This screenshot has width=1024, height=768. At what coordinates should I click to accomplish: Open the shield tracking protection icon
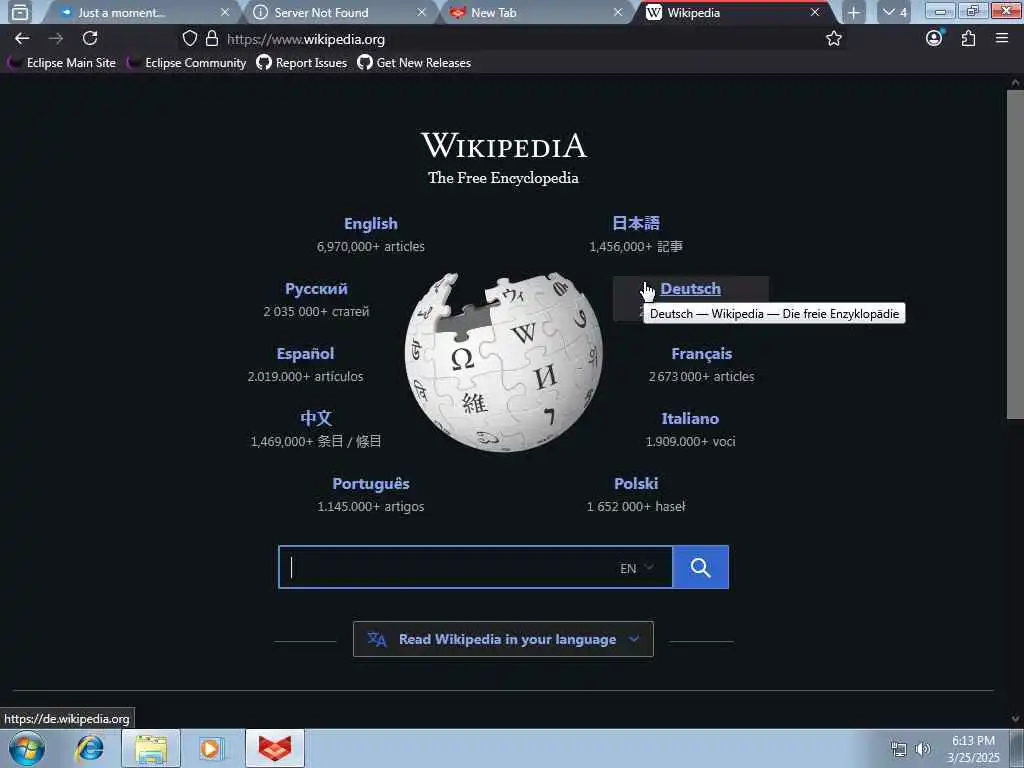[x=189, y=39]
